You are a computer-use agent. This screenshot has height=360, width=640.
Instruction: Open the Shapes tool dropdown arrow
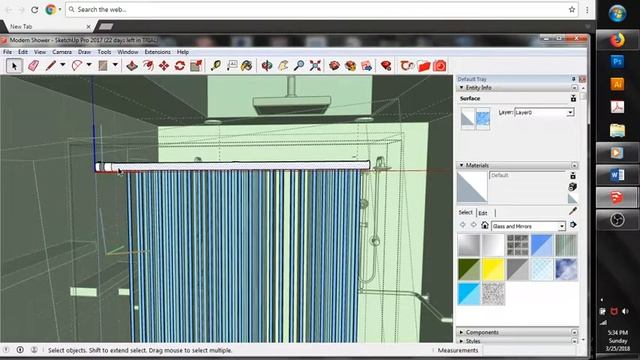tap(115, 65)
